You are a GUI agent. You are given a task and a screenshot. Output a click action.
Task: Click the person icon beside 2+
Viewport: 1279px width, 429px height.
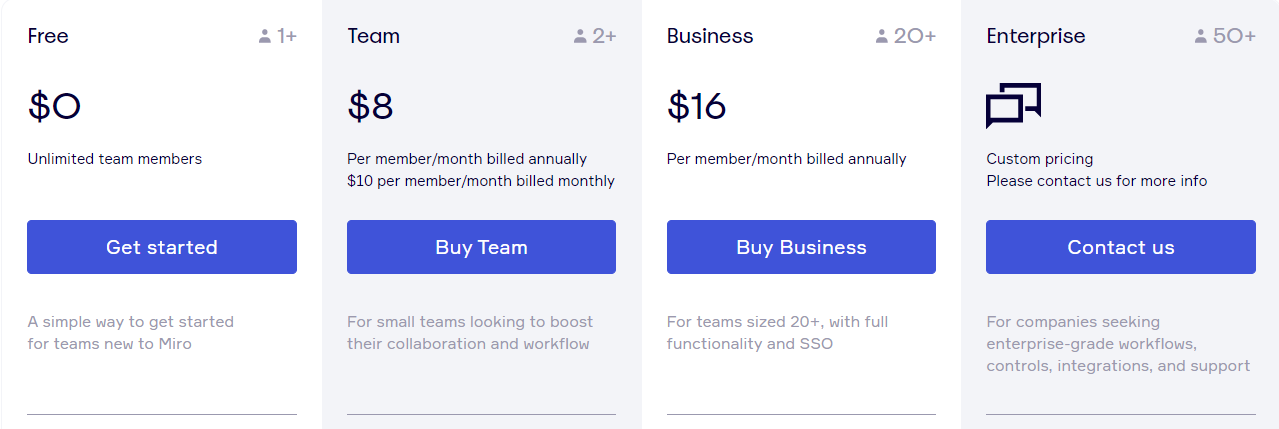(580, 37)
